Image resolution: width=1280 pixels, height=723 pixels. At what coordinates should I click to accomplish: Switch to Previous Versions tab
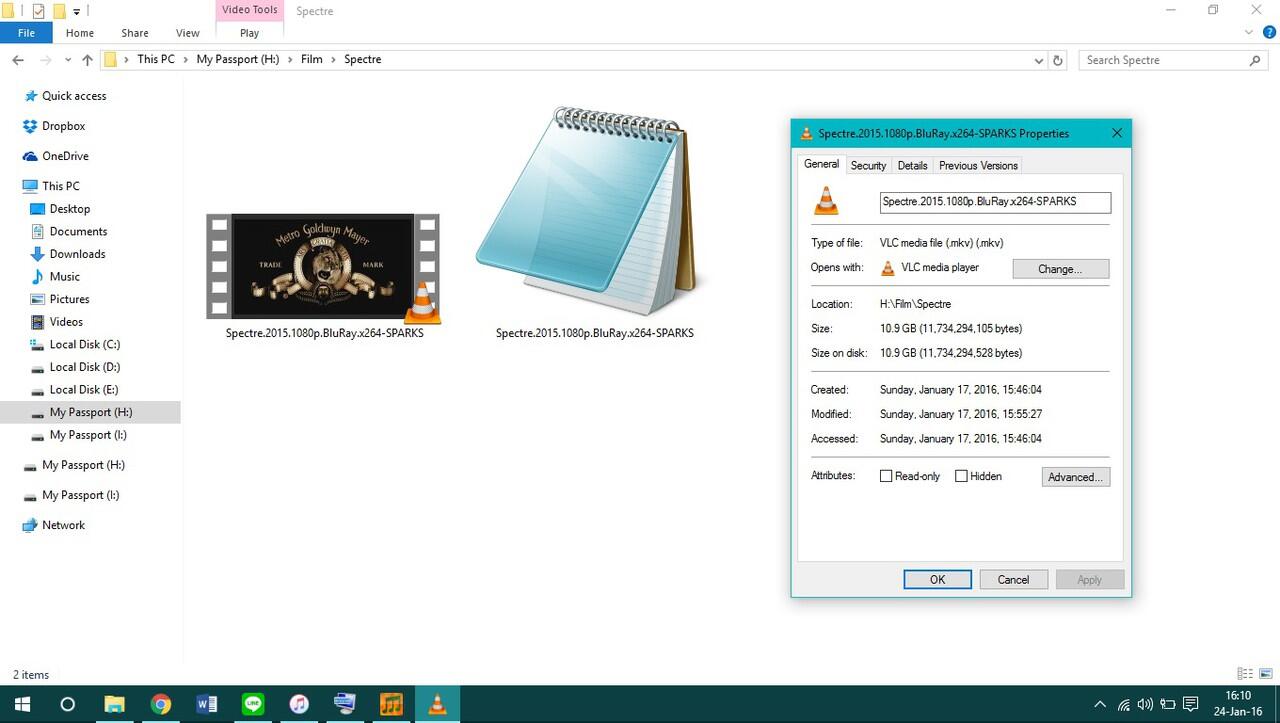(x=978, y=166)
